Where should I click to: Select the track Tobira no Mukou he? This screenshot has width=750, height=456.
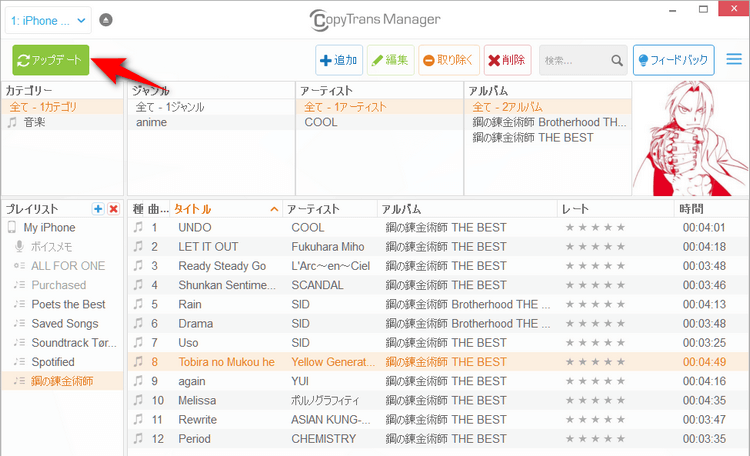438,362
